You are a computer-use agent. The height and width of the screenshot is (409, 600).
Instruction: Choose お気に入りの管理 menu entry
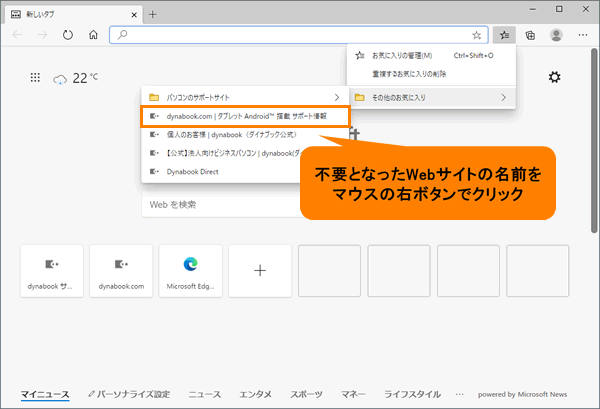pos(431,56)
